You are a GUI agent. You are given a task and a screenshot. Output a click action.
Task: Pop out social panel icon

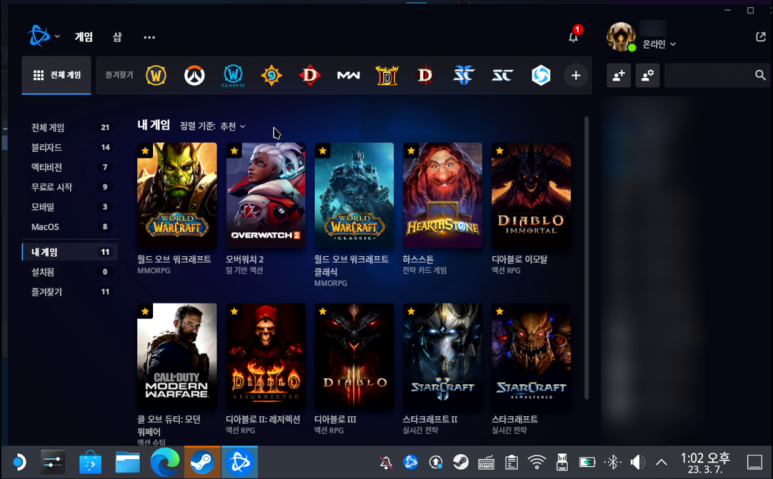tap(761, 37)
